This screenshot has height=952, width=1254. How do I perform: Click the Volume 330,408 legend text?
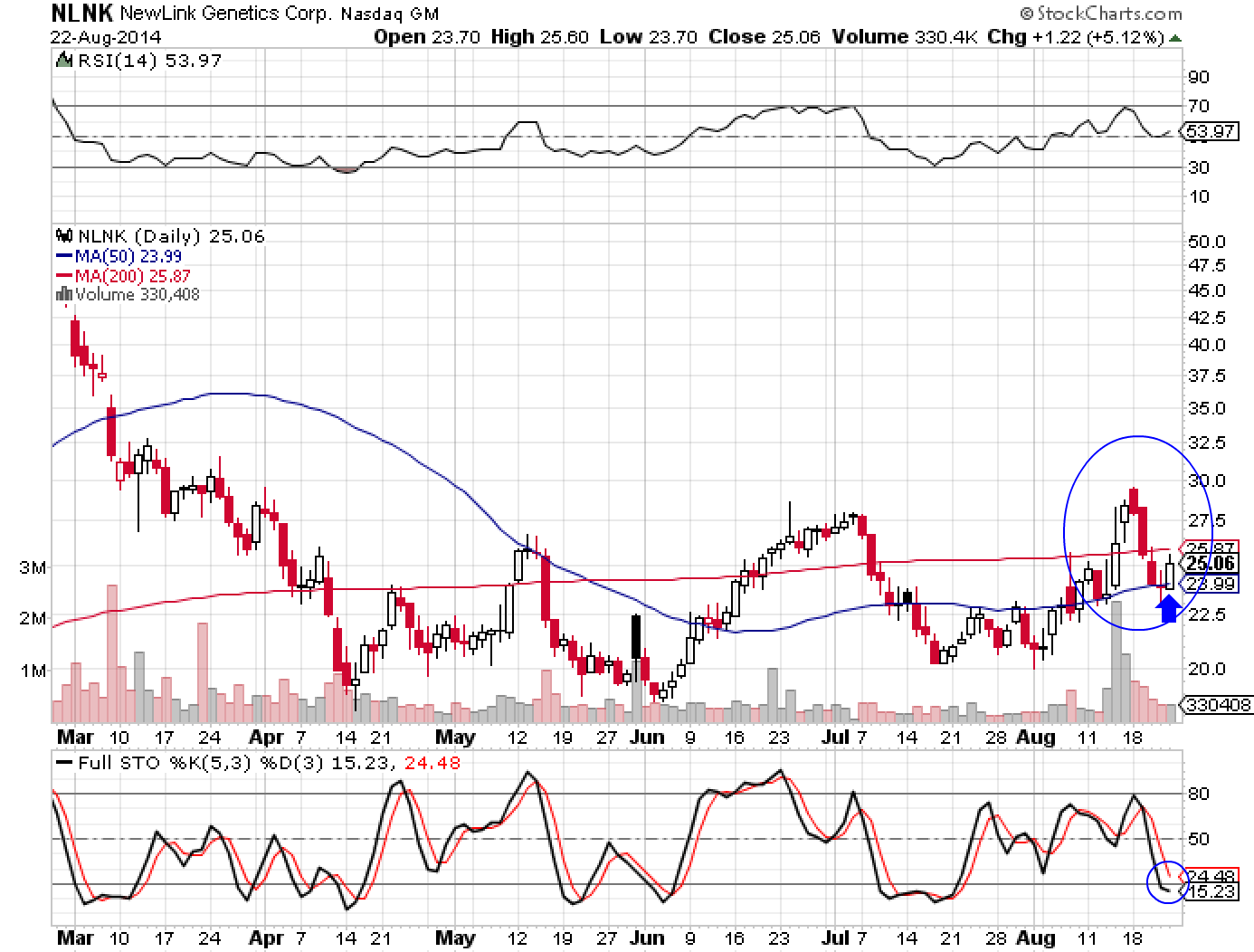click(x=138, y=294)
